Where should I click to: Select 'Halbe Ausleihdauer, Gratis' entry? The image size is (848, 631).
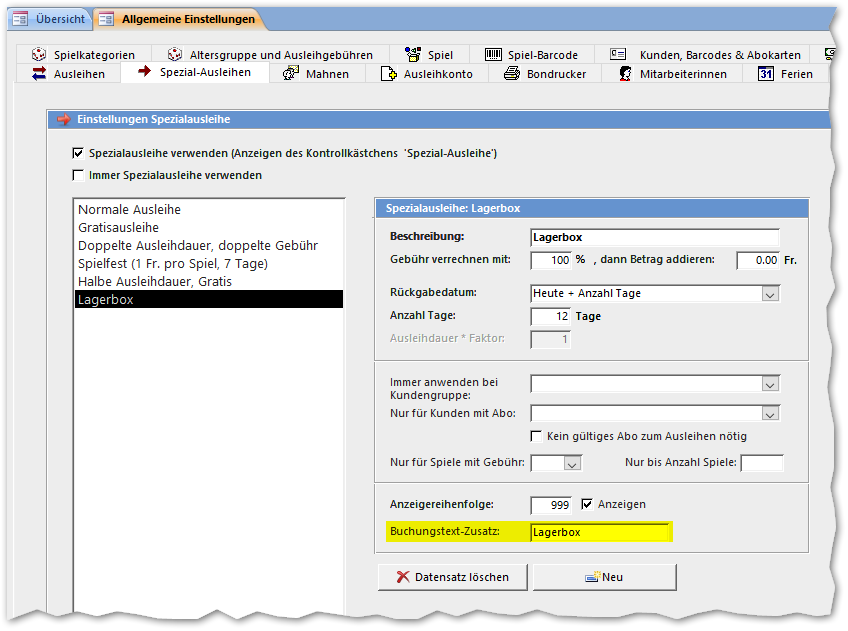209,281
